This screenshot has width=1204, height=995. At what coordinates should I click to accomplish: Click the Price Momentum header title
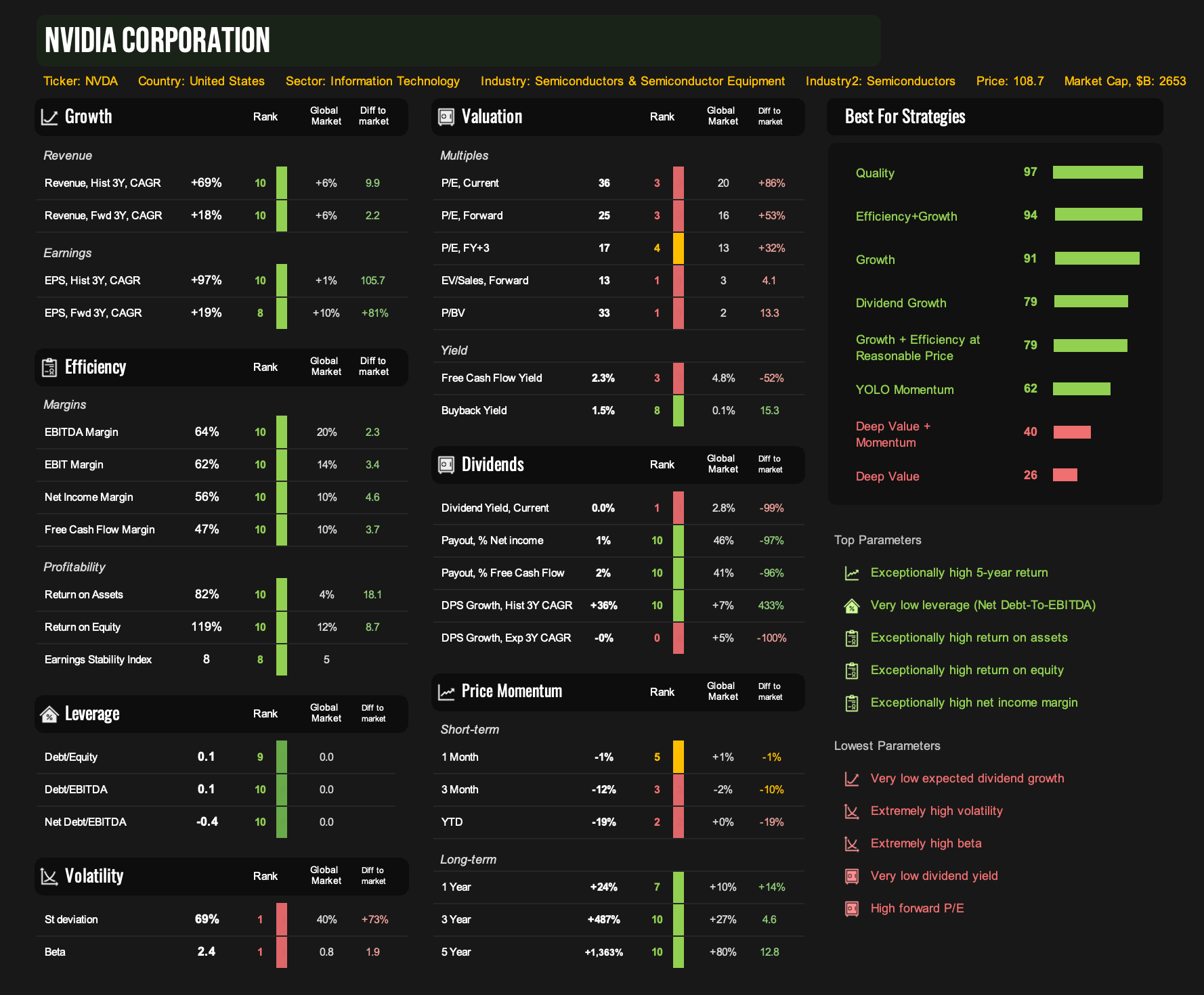[x=511, y=691]
